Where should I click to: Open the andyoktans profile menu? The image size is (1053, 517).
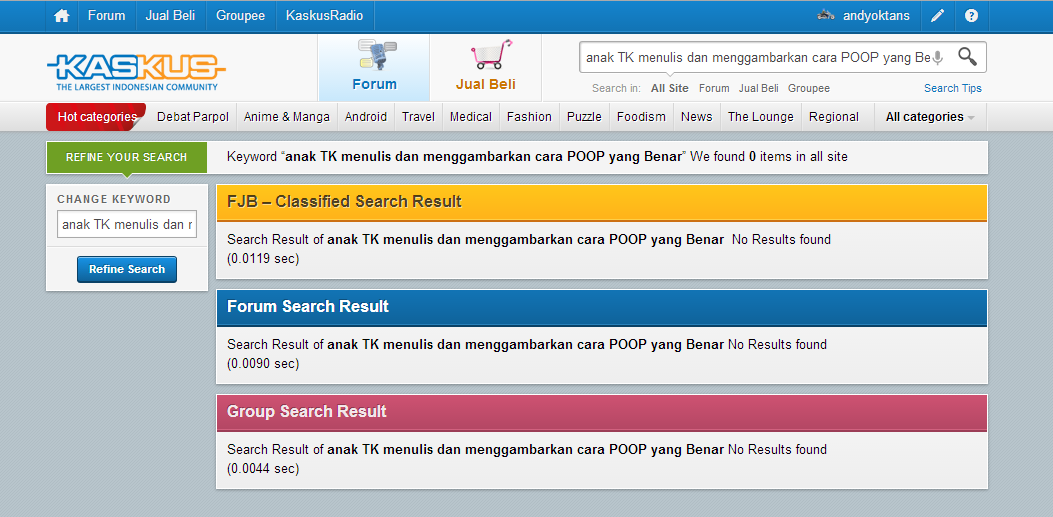pos(876,16)
